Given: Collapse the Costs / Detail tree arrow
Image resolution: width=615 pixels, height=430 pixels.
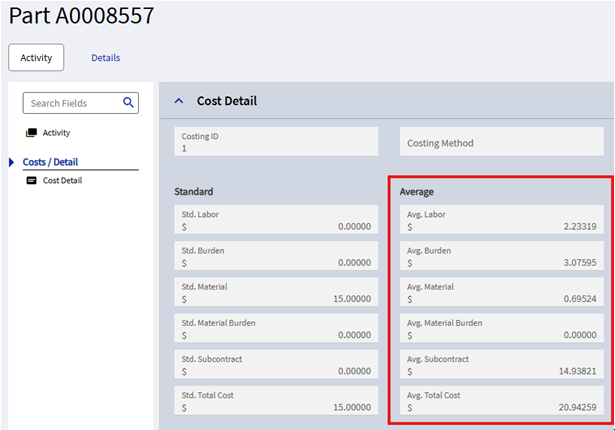Looking at the screenshot, I should tap(12, 162).
